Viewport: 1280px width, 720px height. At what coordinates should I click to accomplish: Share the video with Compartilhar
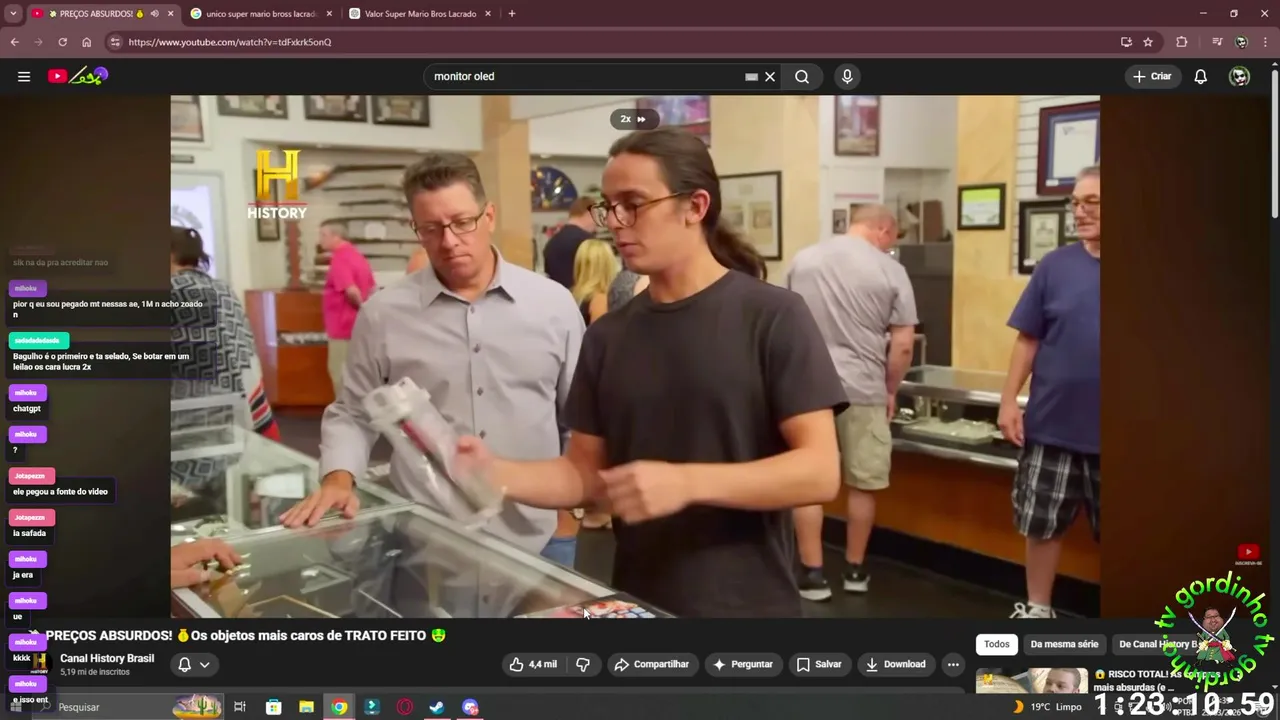point(652,664)
